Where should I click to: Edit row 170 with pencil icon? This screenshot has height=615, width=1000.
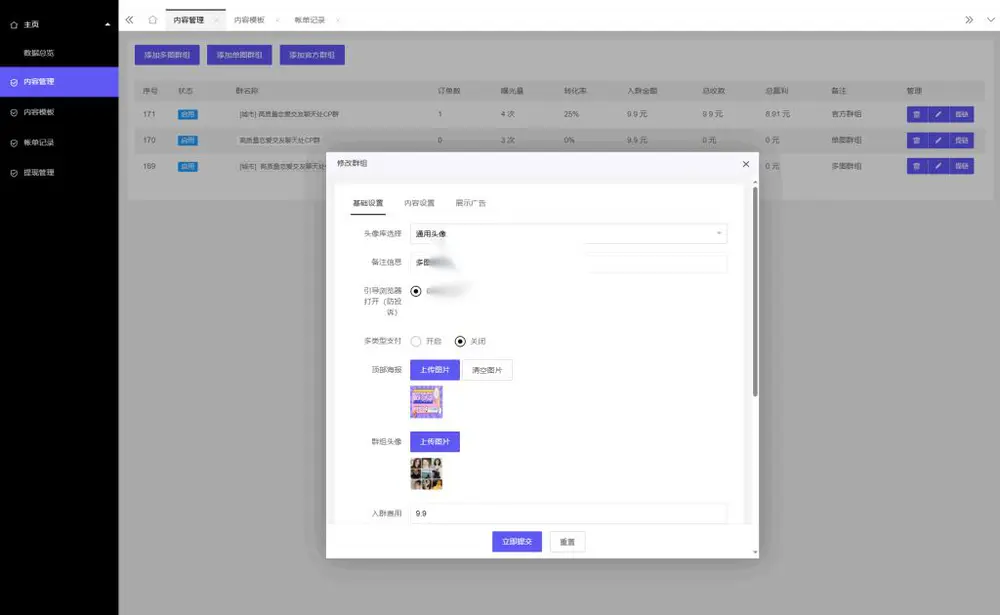click(x=938, y=140)
